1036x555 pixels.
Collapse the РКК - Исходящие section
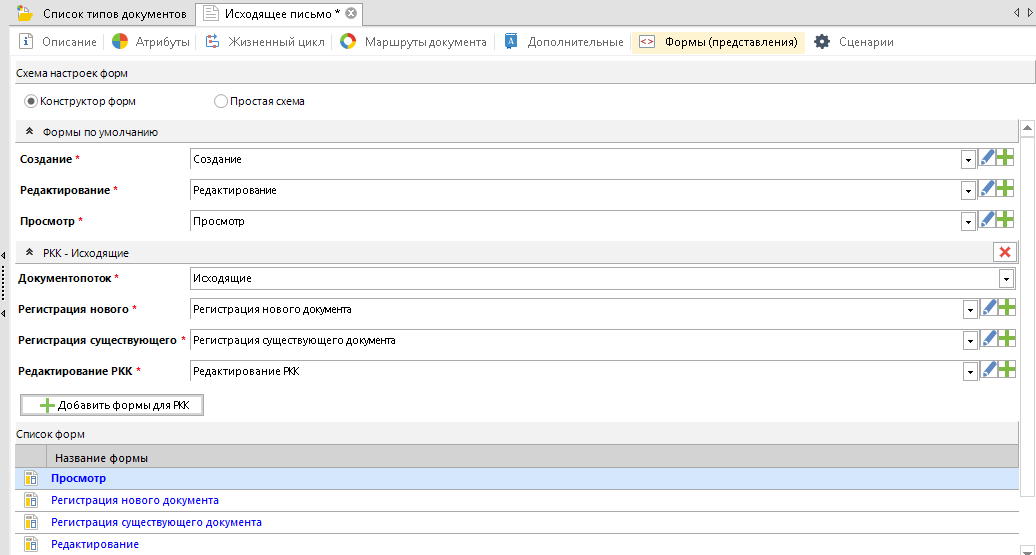point(30,253)
